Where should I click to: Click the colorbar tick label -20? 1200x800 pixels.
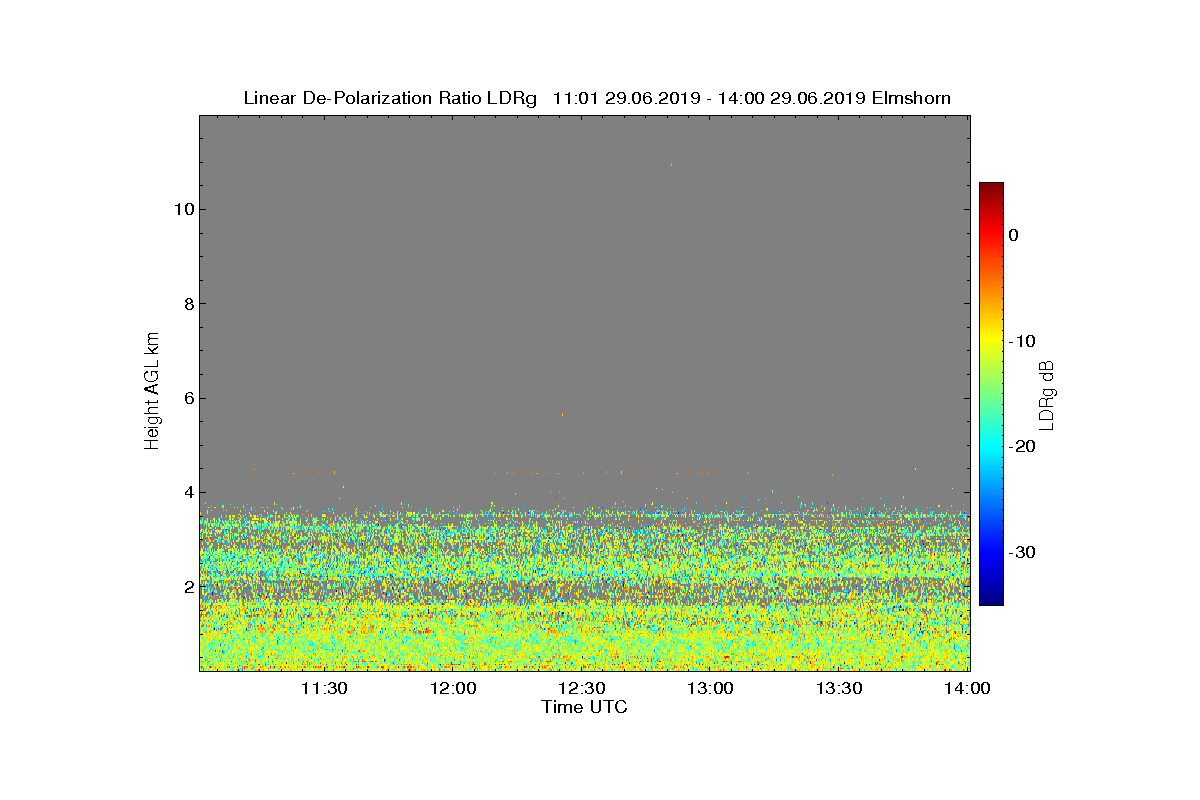[x=1022, y=447]
